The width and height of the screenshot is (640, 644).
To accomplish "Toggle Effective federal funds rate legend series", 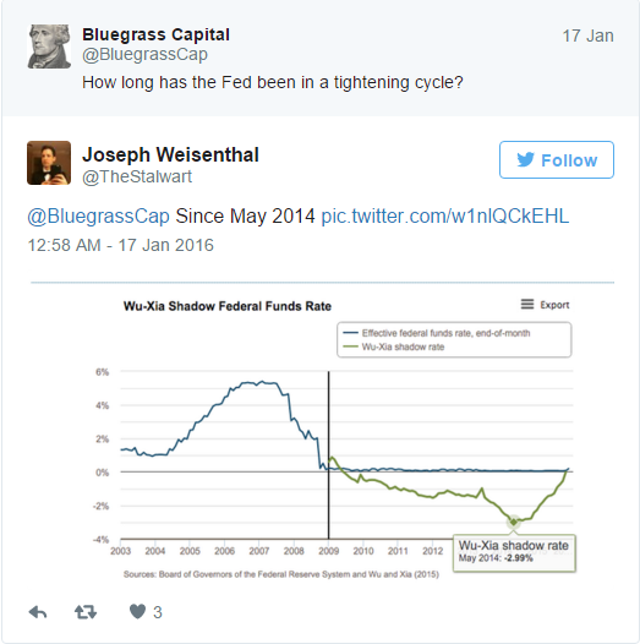I will [437, 333].
